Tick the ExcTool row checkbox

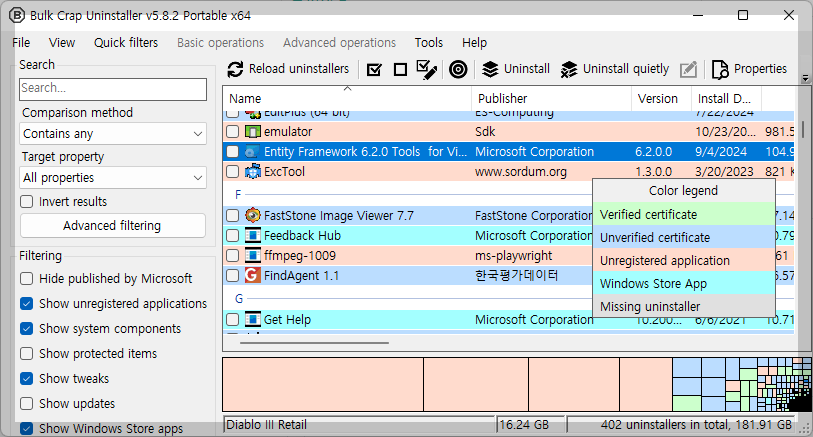233,172
